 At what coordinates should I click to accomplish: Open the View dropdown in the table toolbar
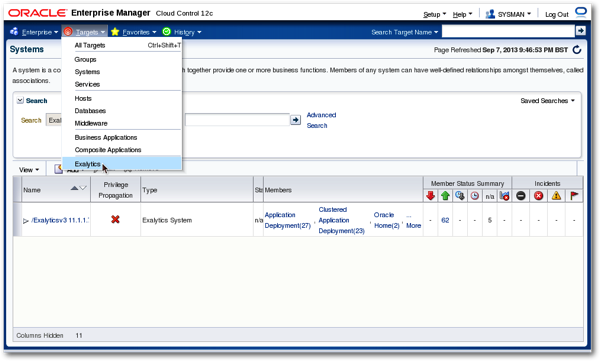(29, 170)
